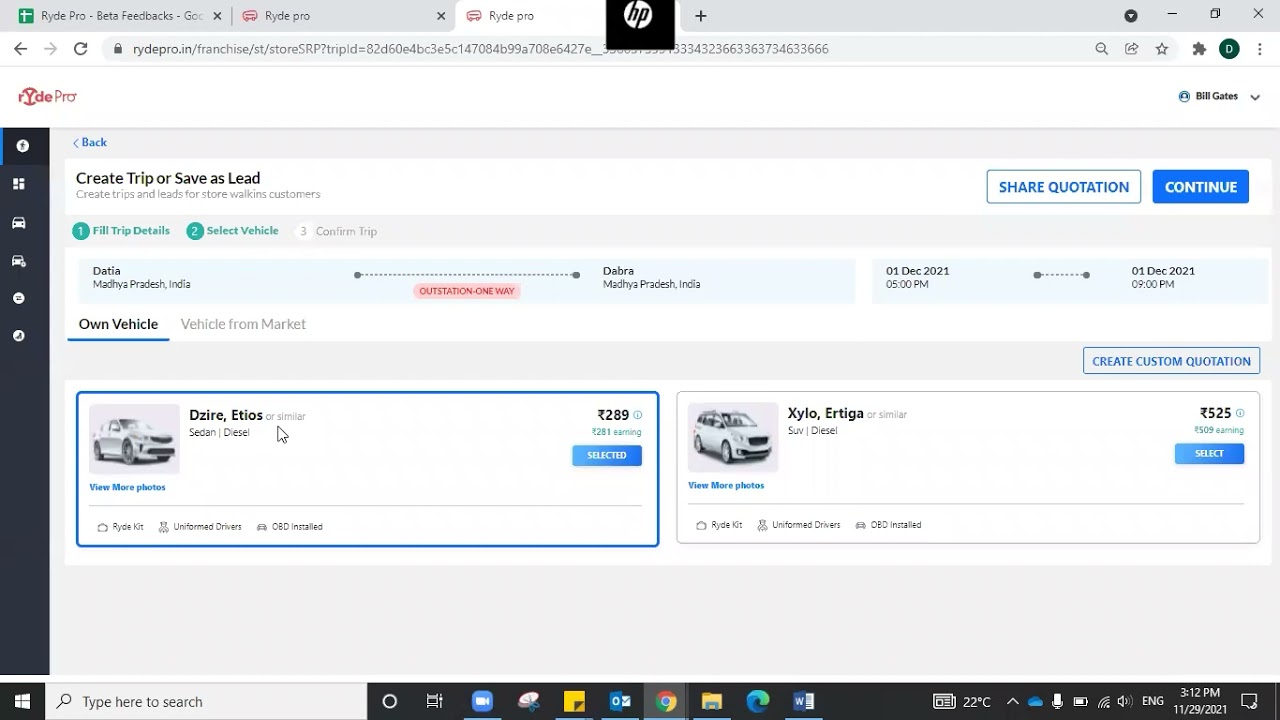
Task: Open the dashboard grid icon in sidebar
Action: click(x=18, y=184)
